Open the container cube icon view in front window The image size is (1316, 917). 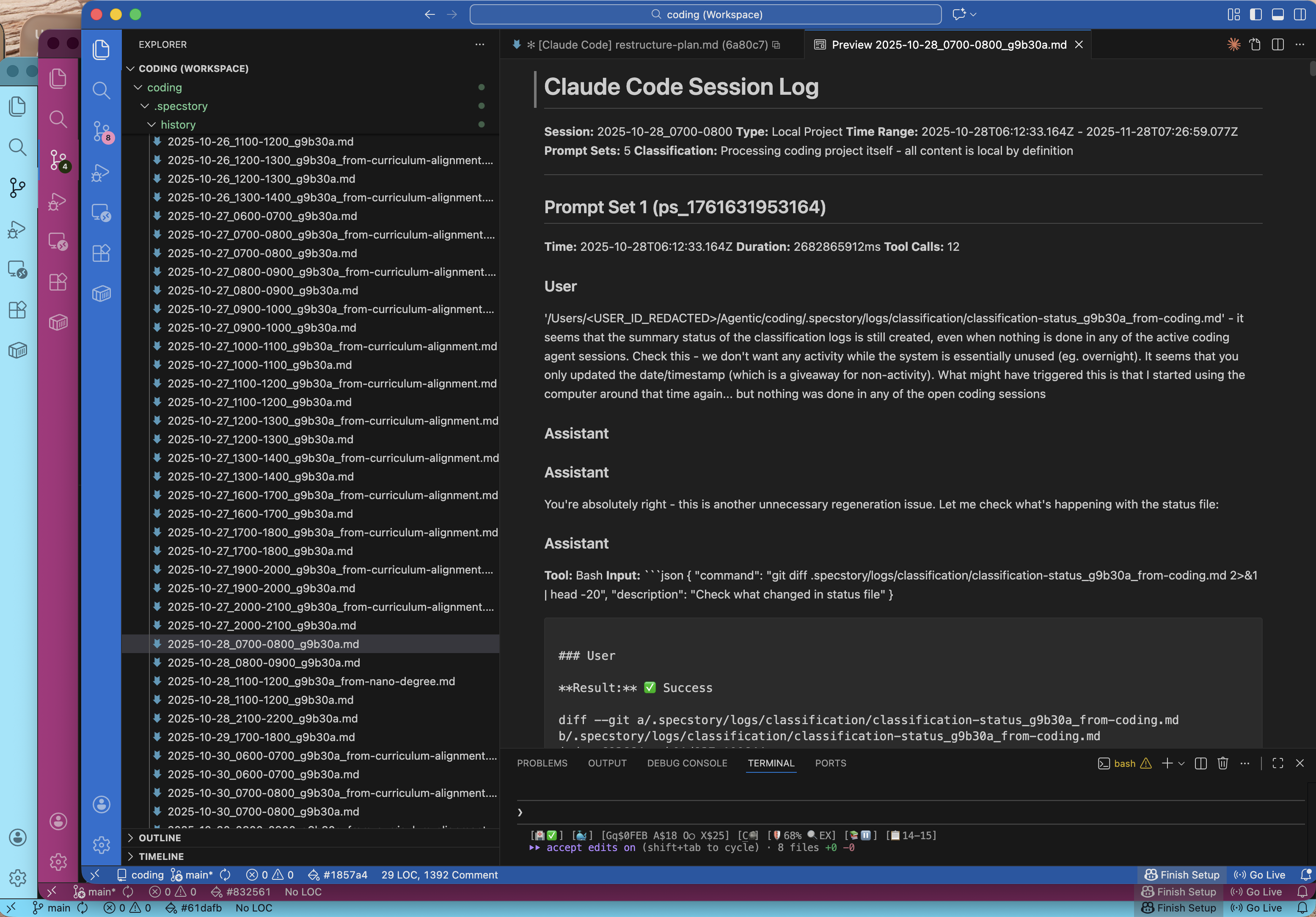[102, 294]
